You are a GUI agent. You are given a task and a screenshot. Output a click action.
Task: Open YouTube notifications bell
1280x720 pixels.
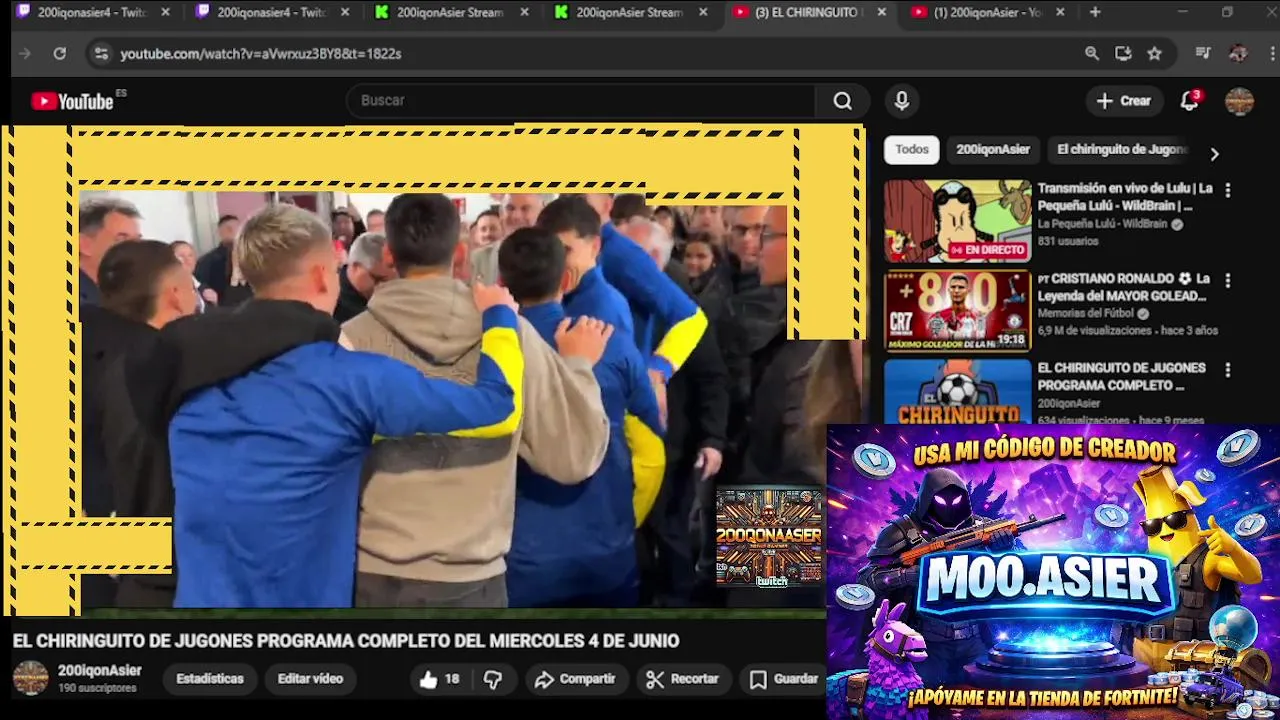tap(1189, 101)
